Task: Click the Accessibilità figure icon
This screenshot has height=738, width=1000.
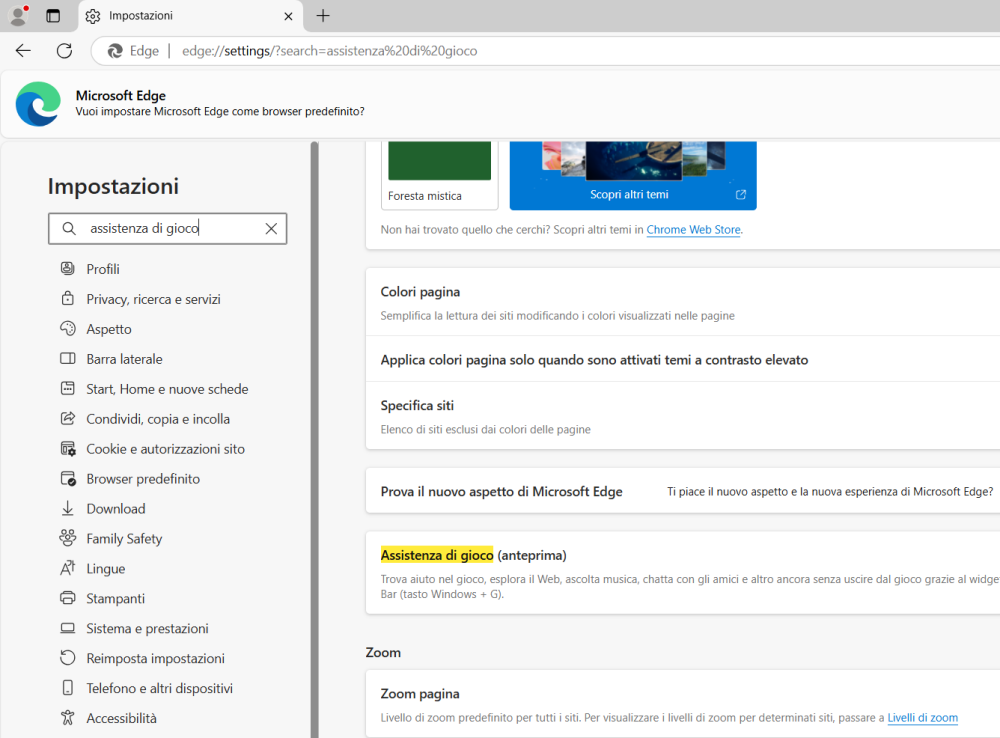Action: 68,718
